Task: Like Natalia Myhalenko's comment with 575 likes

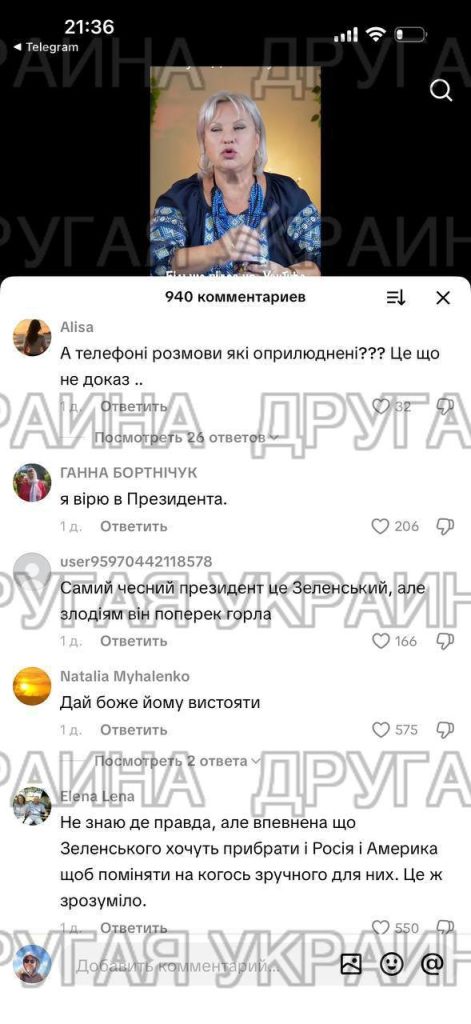Action: 380,729
